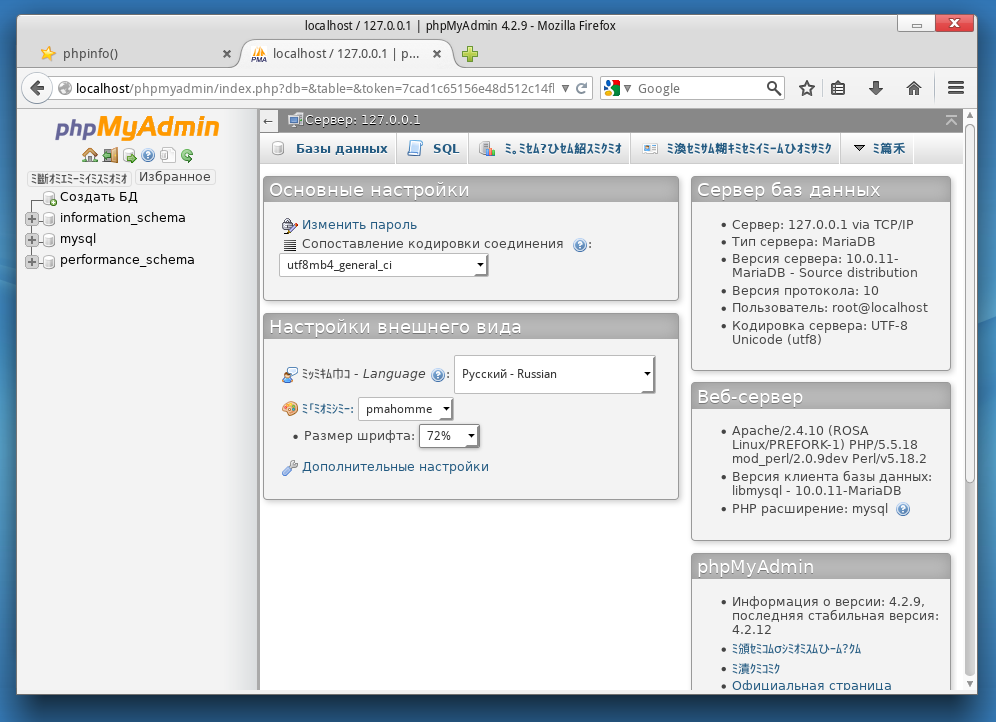
Task: Click the address bar URL field
Action: [314, 88]
